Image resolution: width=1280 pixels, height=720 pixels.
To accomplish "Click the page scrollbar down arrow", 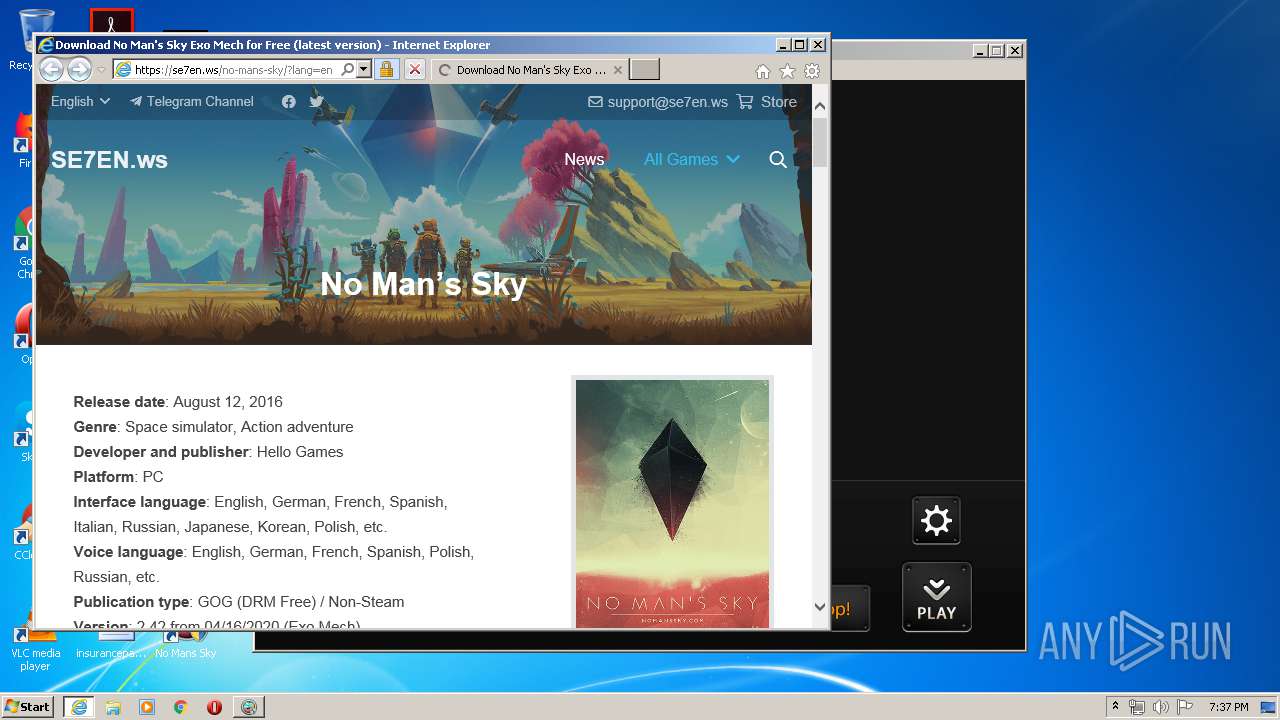I will (820, 607).
